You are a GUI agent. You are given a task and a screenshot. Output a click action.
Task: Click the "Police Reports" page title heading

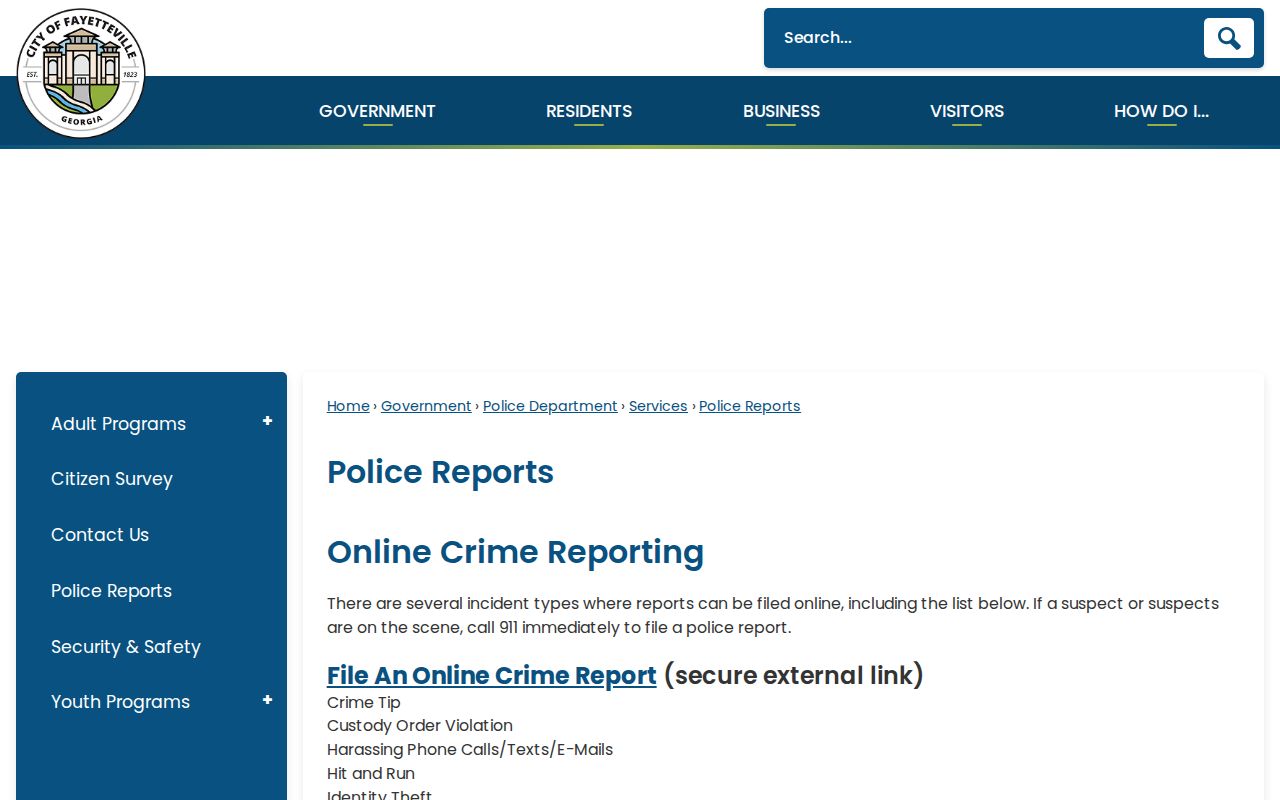coord(440,472)
